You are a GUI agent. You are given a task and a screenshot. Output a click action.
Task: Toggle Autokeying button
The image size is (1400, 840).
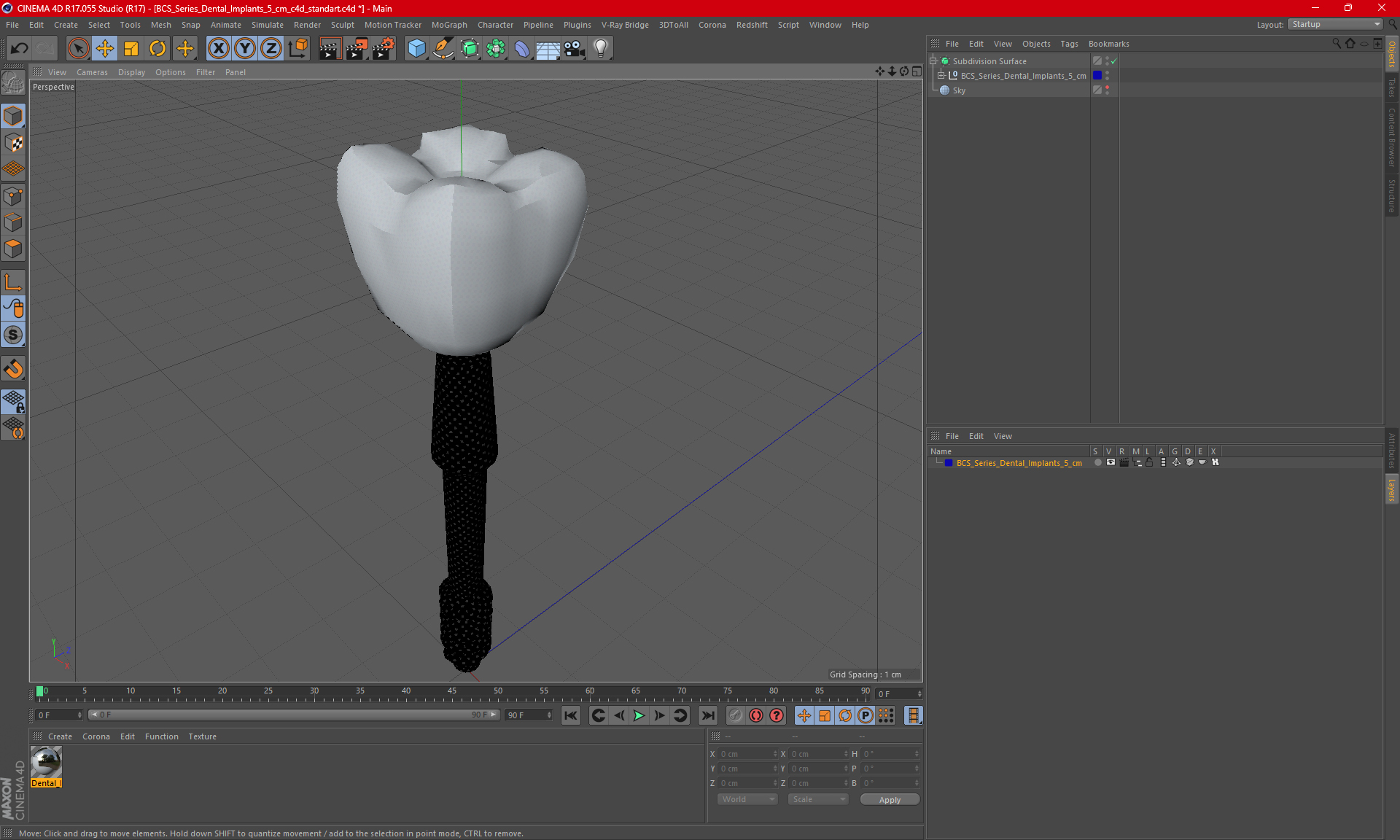756,715
